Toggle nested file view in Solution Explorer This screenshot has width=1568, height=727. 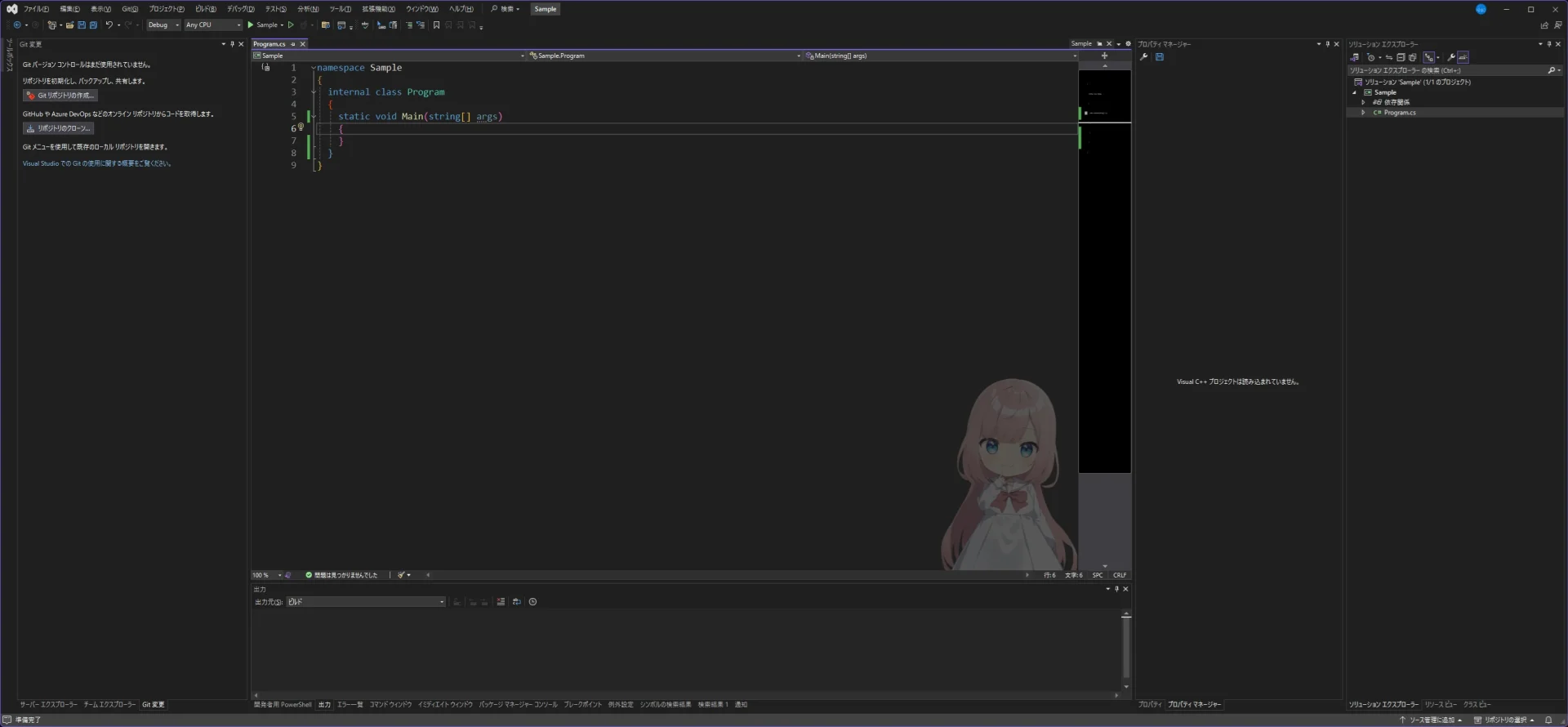1429,57
